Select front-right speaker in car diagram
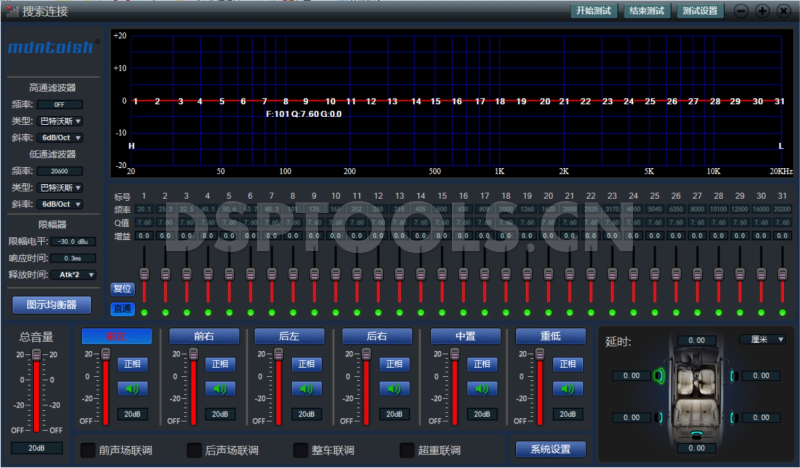The image size is (800, 468). click(733, 376)
